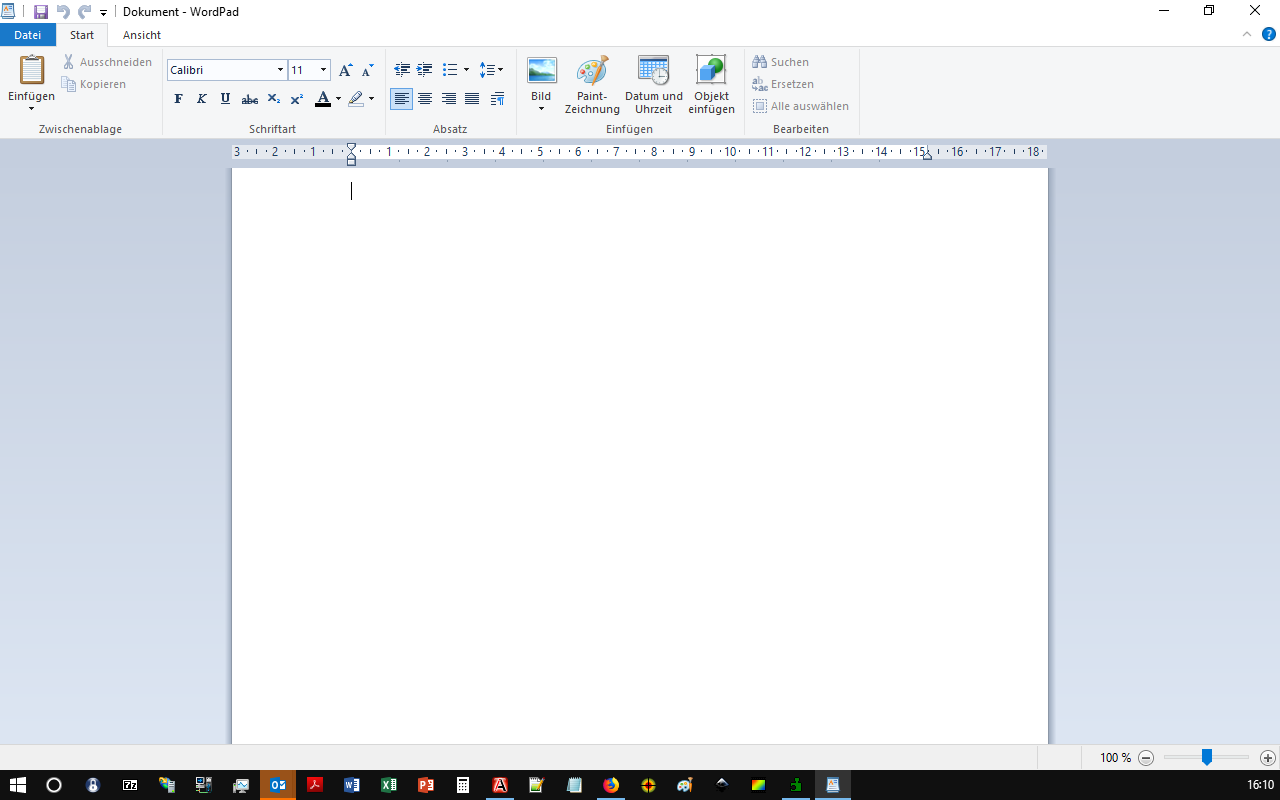1280x800 pixels.
Task: Apply superscript formatting
Action: (x=297, y=99)
